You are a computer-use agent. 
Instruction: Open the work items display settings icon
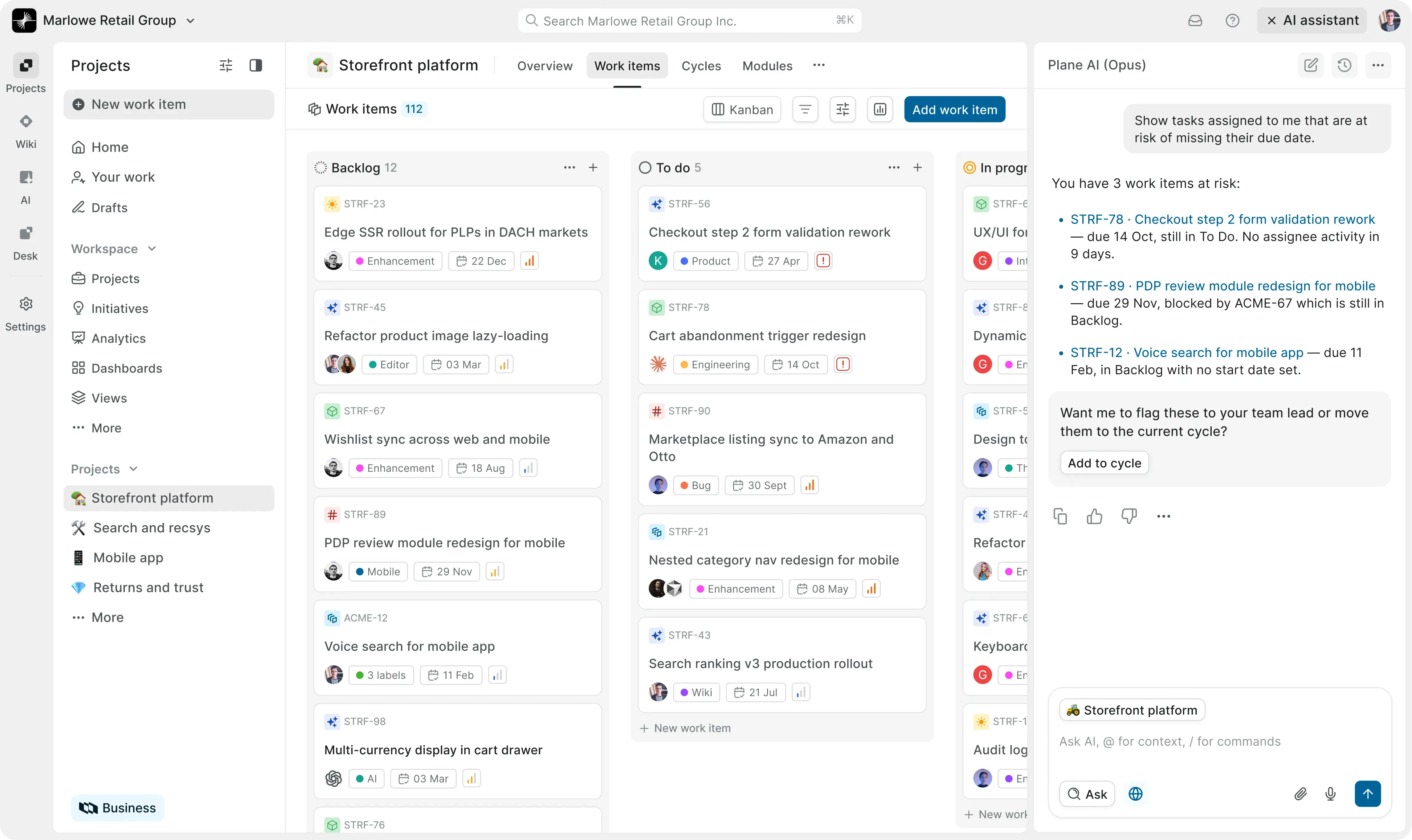[x=843, y=109]
